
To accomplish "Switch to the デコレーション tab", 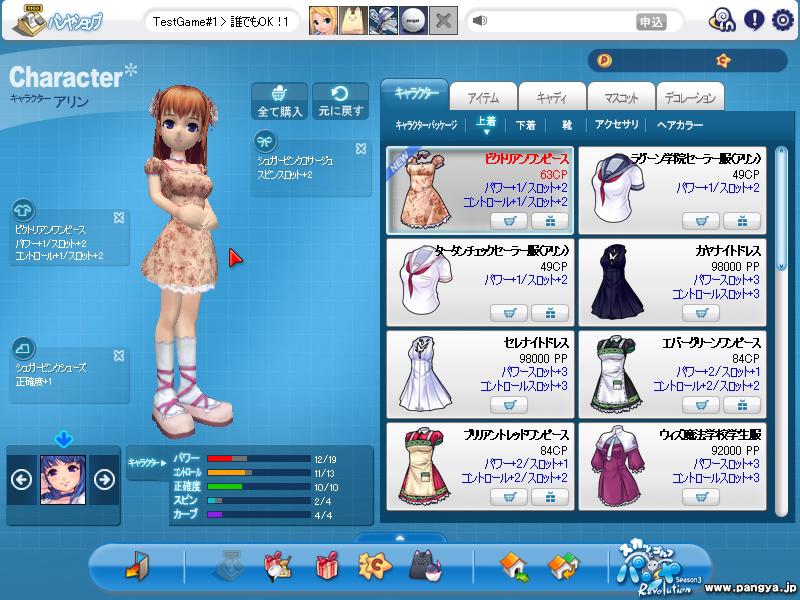I will (x=690, y=96).
